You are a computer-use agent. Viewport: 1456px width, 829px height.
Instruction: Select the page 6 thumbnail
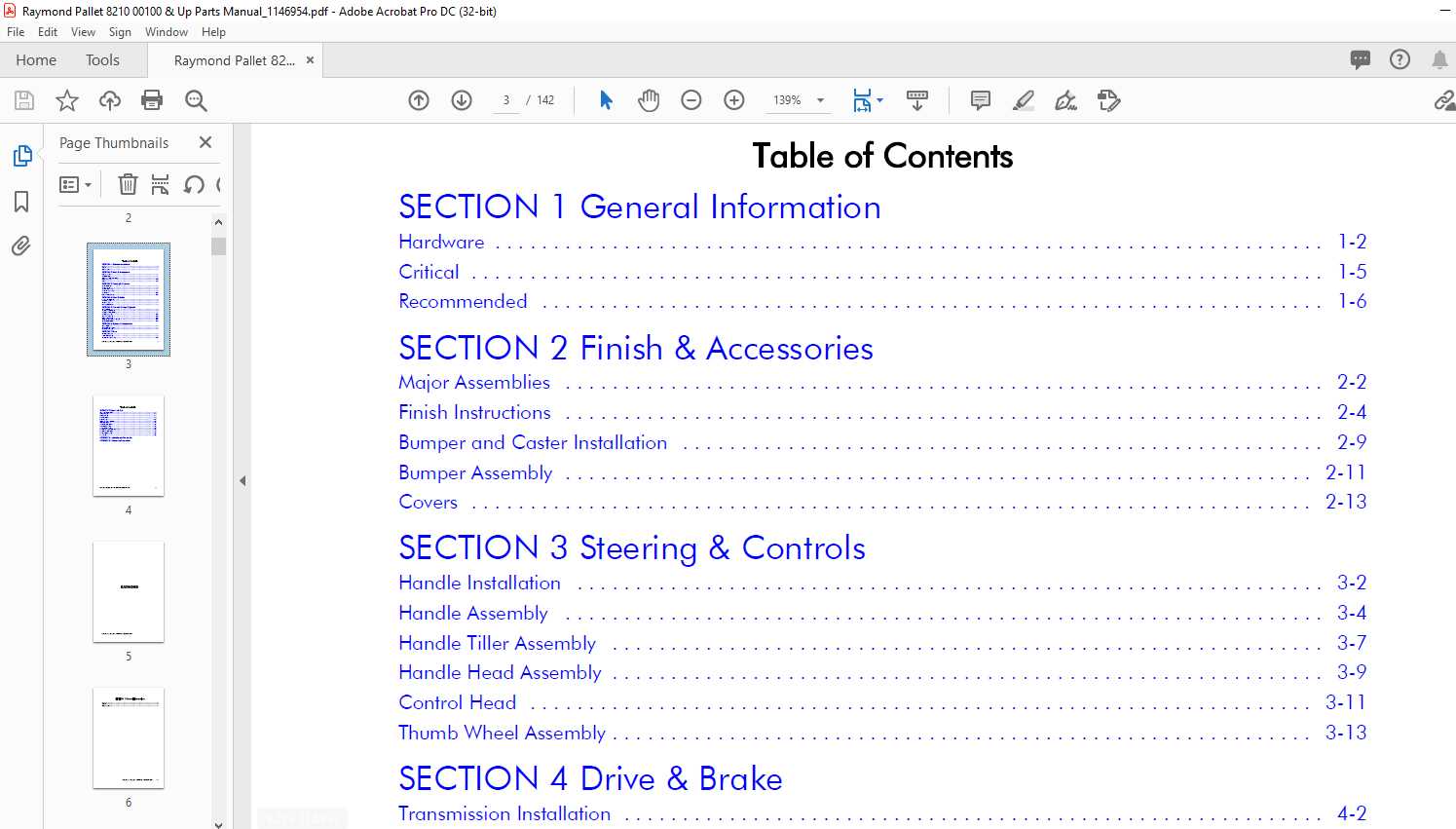[x=129, y=737]
